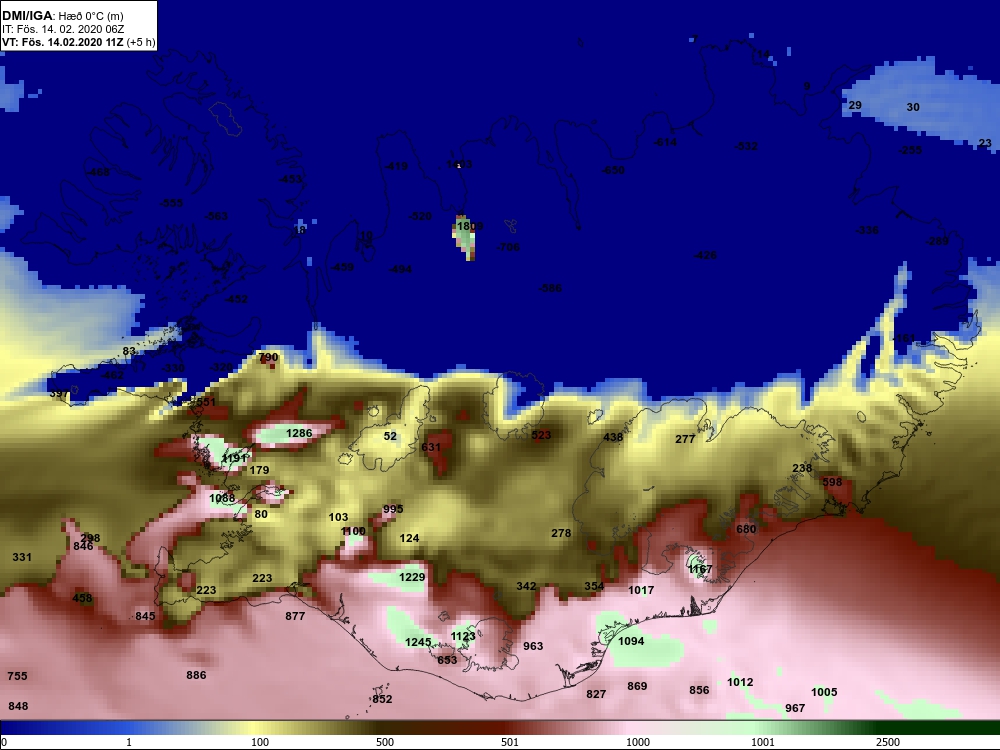Click the map value 1123

pyautogui.click(x=463, y=636)
